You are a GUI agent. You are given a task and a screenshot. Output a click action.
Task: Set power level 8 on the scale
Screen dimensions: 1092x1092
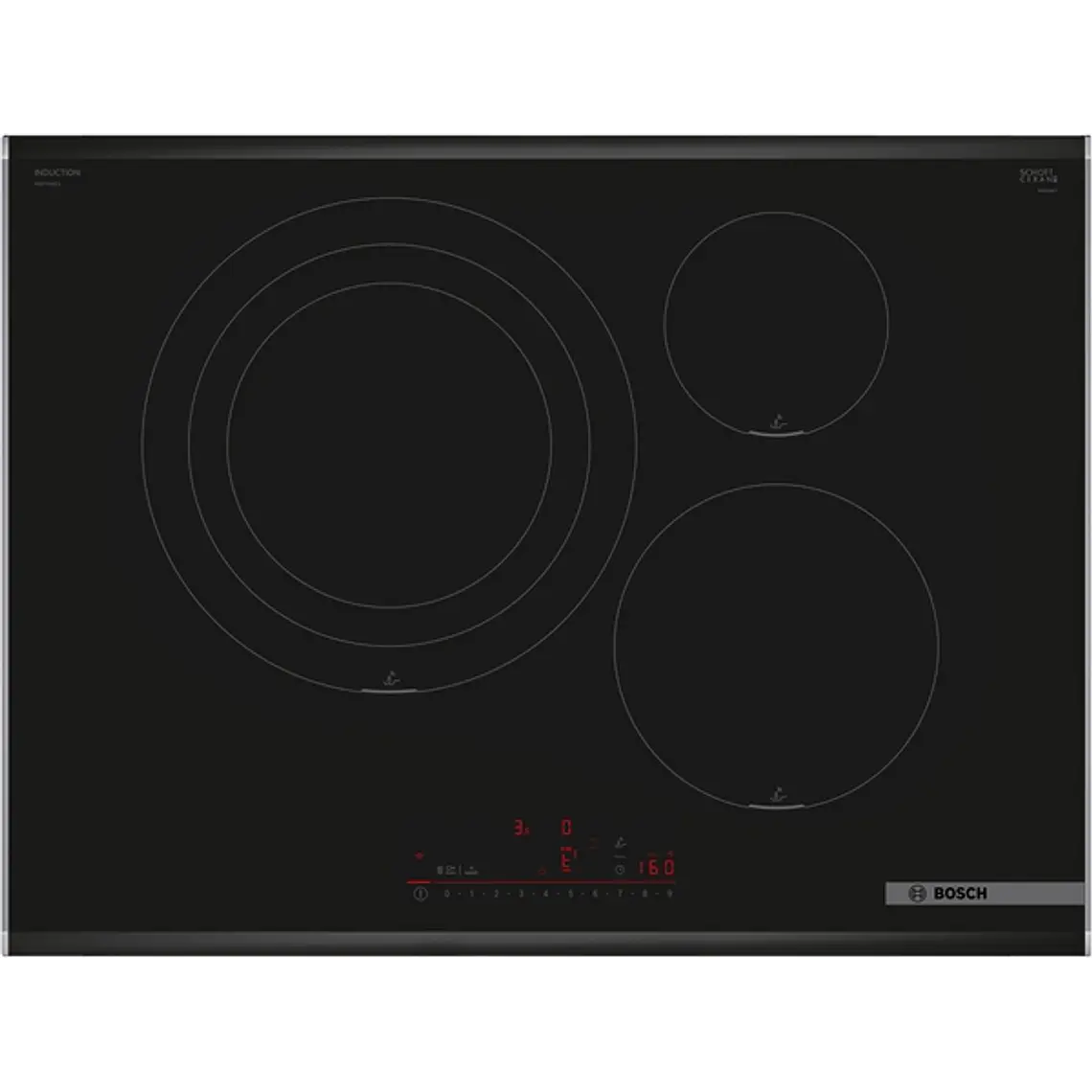[645, 894]
